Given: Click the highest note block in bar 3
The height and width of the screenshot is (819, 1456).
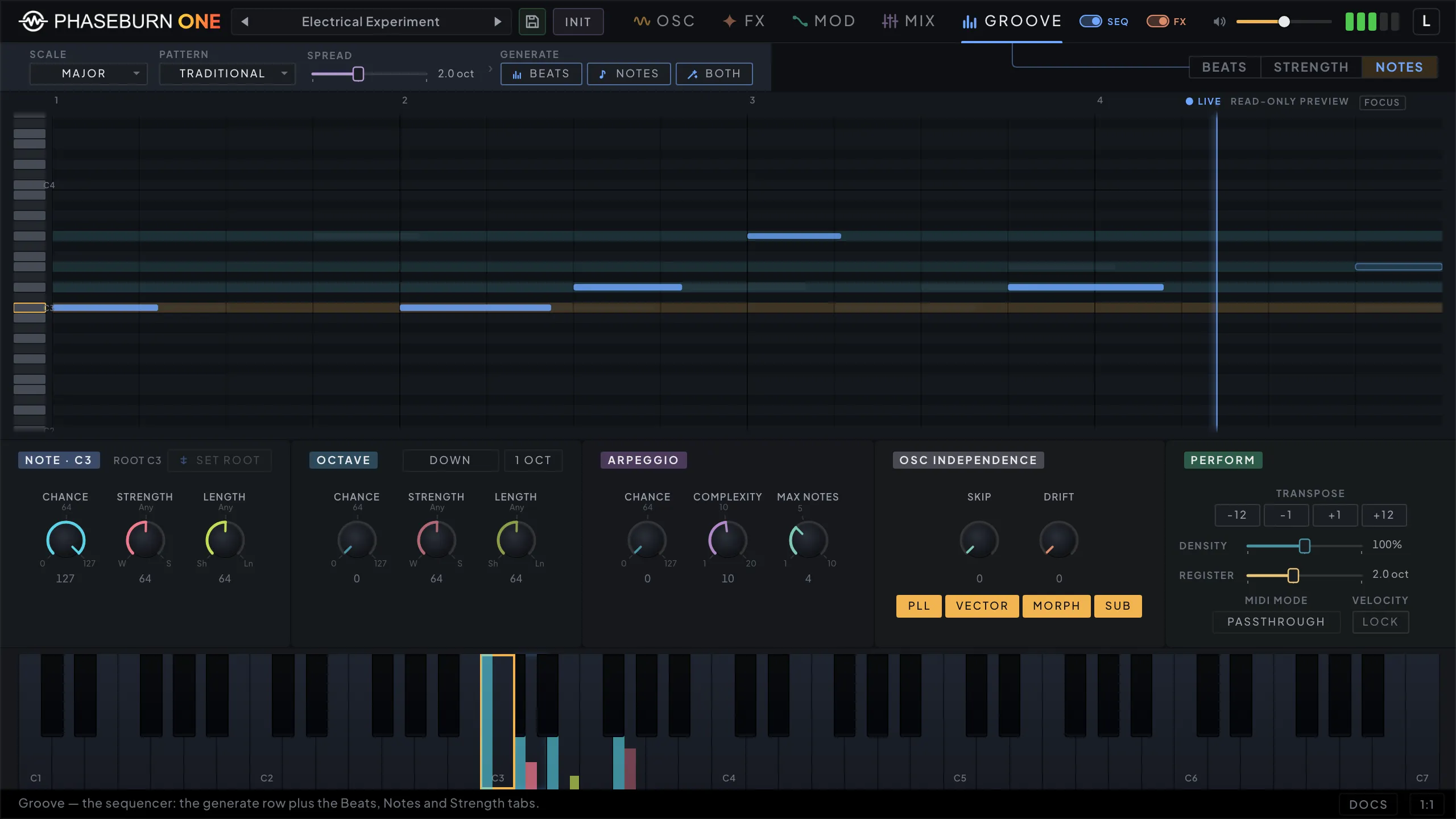Looking at the screenshot, I should [x=794, y=236].
